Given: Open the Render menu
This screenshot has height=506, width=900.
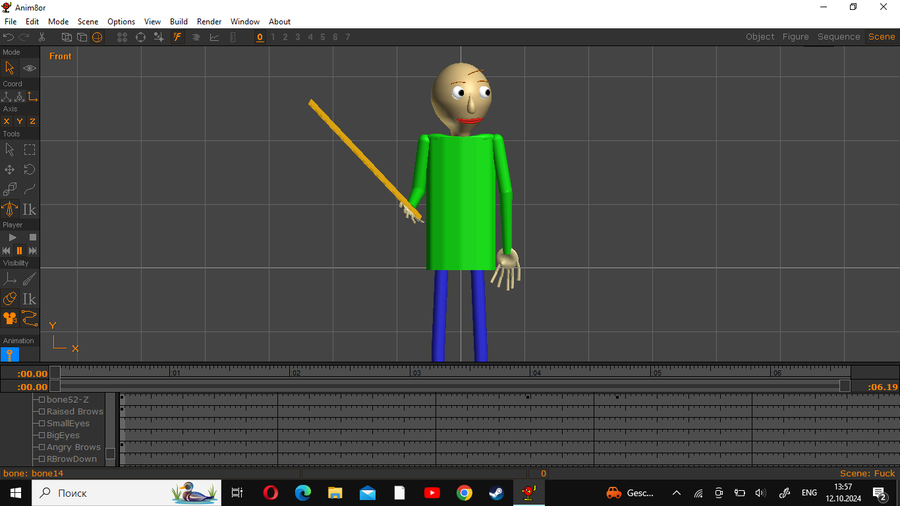Looking at the screenshot, I should coord(209,22).
